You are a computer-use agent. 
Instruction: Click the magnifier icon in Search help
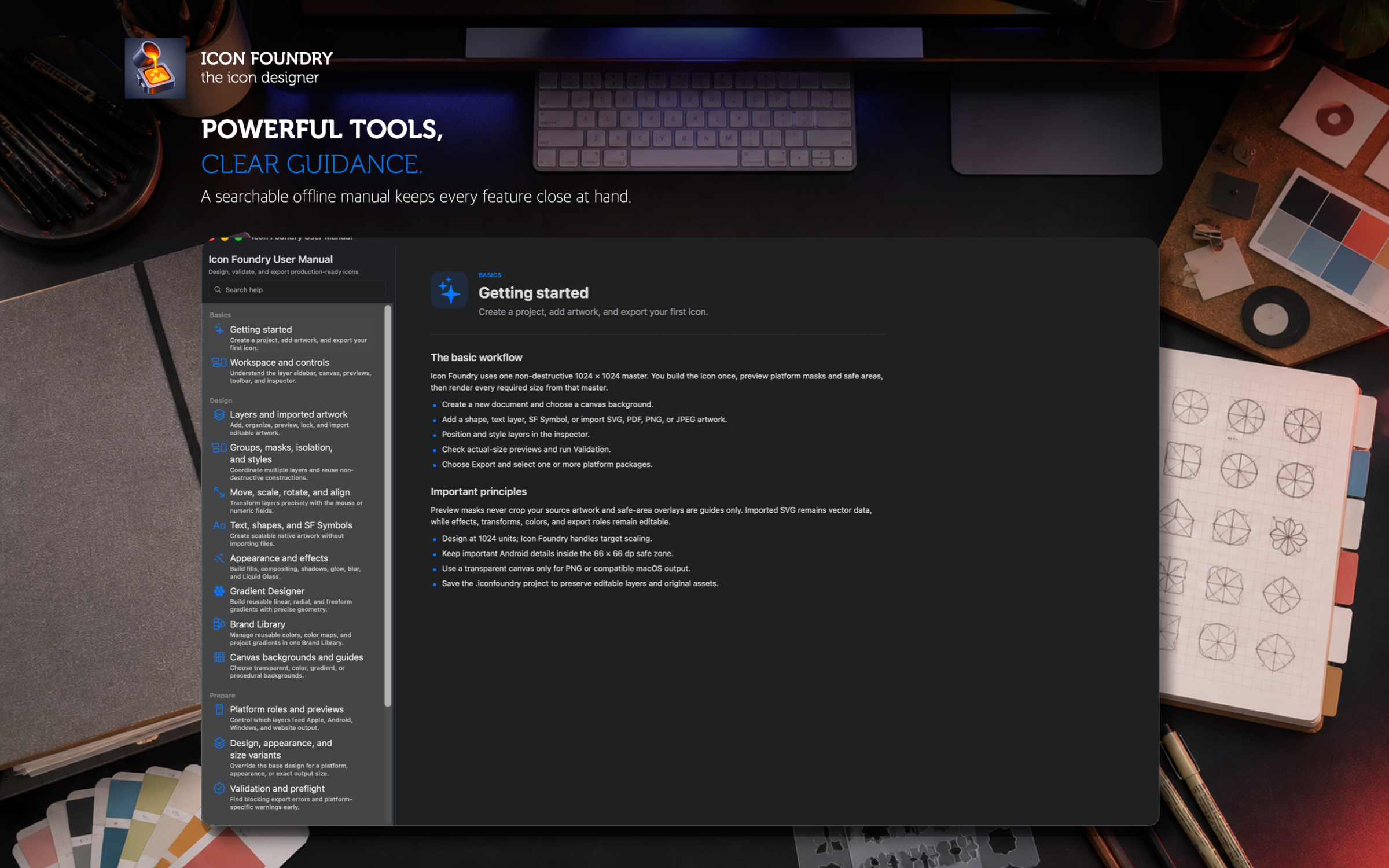click(x=218, y=290)
